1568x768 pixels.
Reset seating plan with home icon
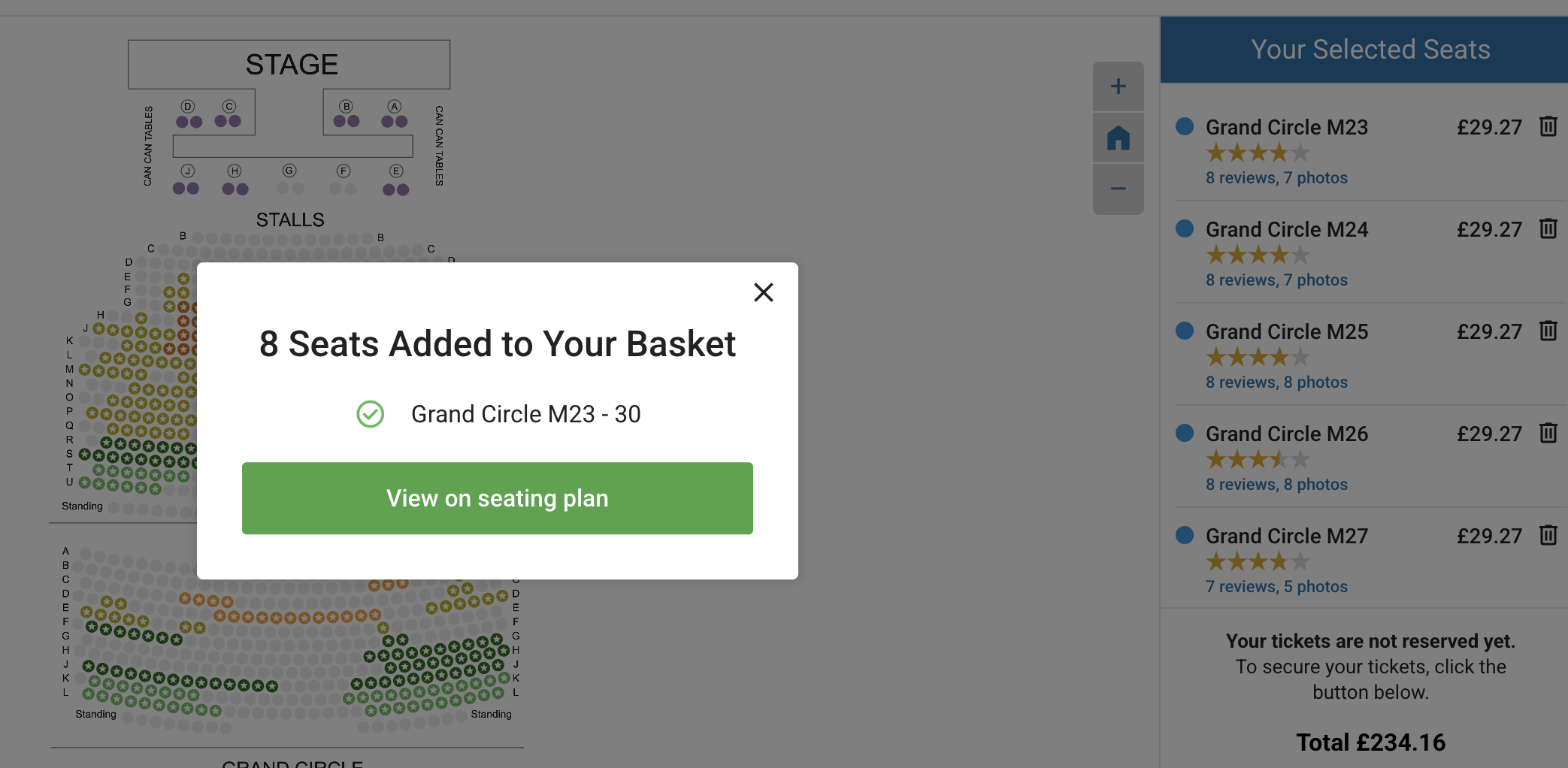point(1118,138)
